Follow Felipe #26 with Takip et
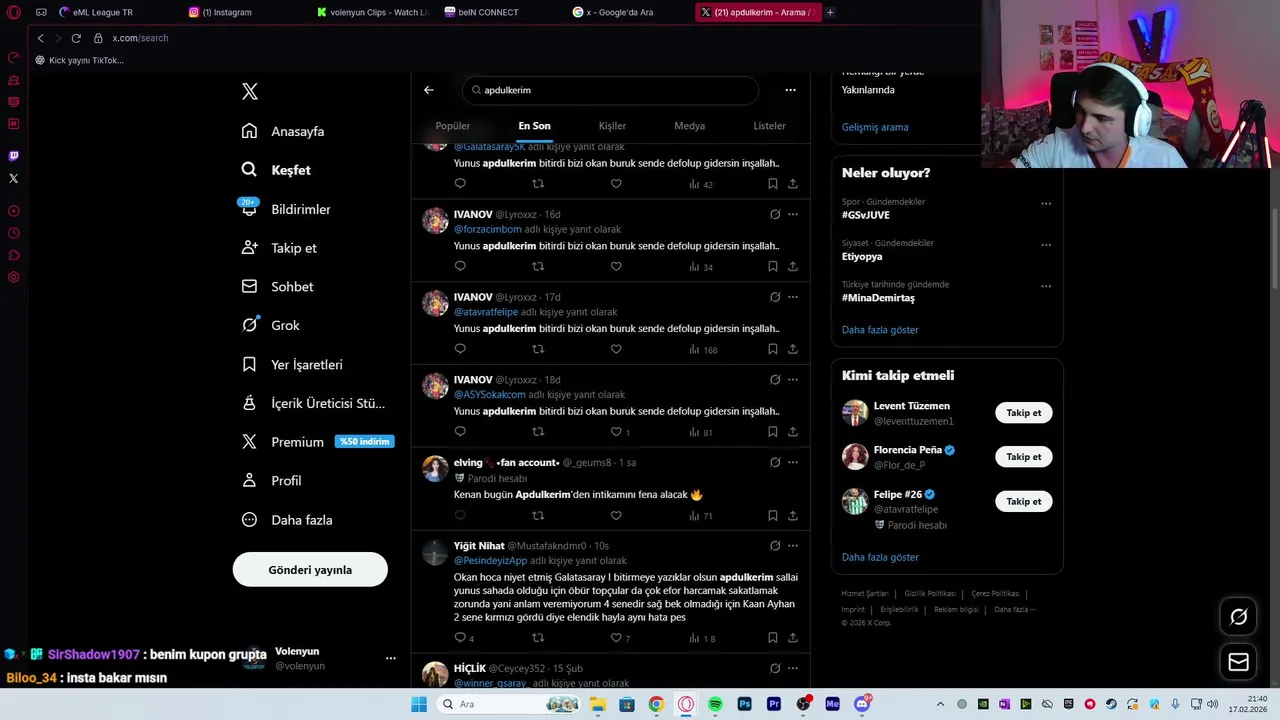The height and width of the screenshot is (720, 1280). 1023,501
